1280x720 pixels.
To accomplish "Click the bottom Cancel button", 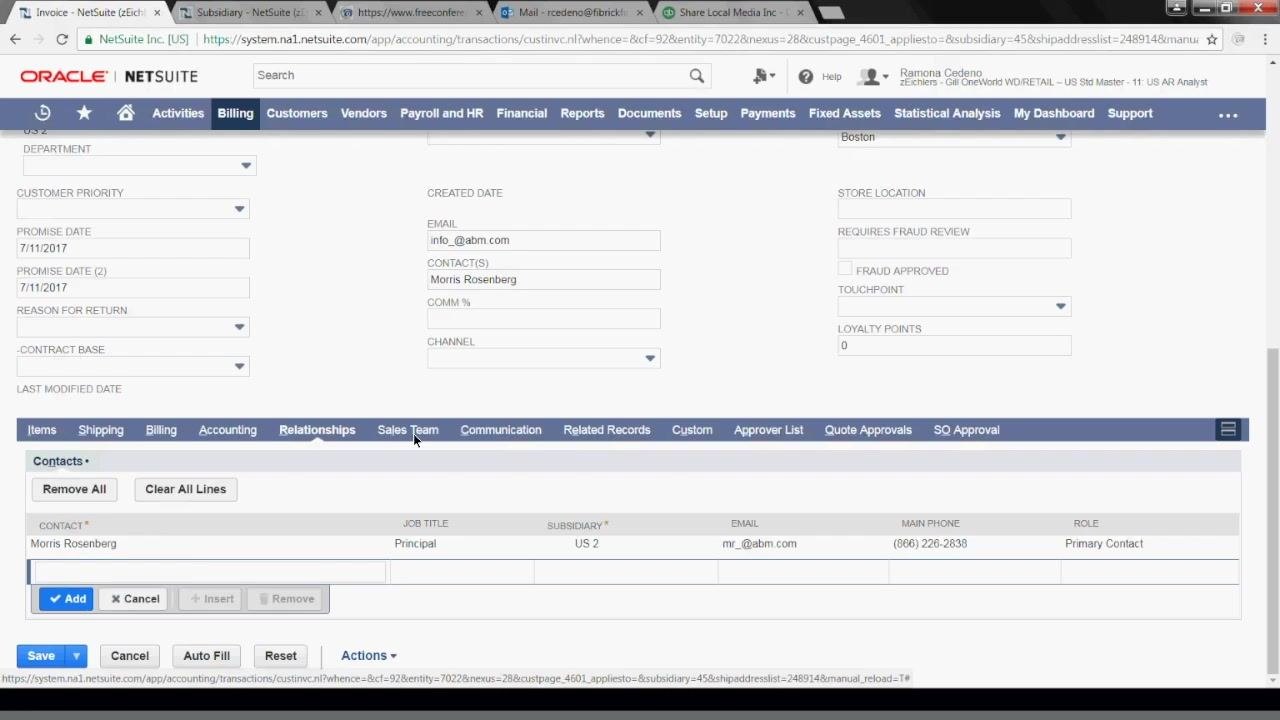I will coord(130,656).
